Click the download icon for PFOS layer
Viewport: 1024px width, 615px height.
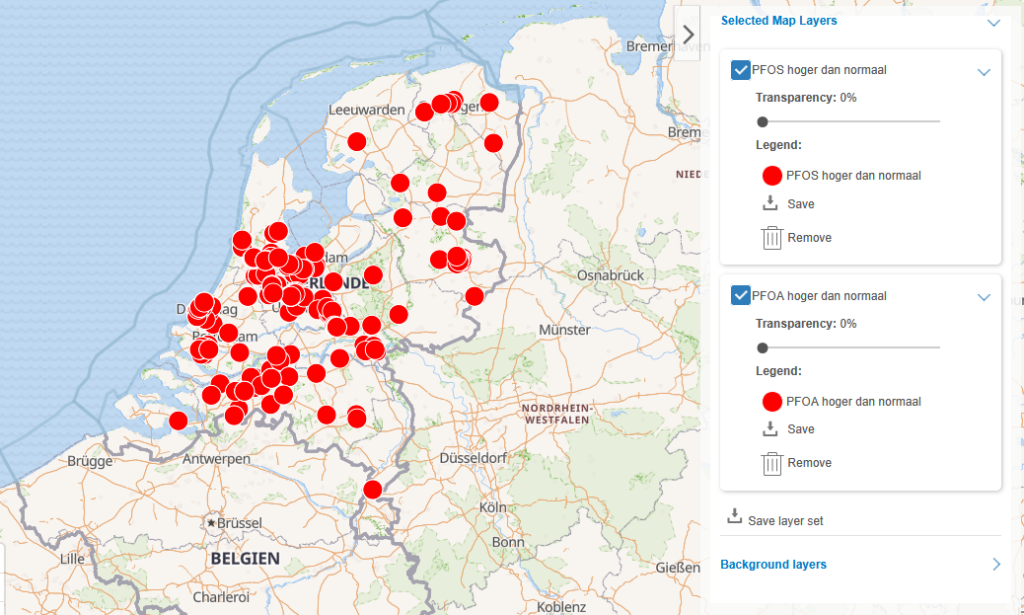tap(770, 203)
